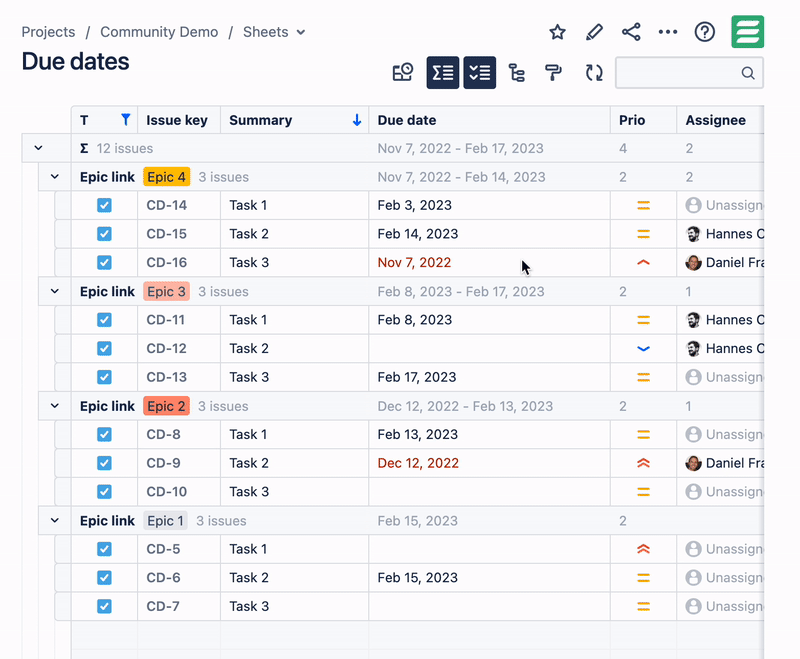Image resolution: width=800 pixels, height=659 pixels.
Task: Click the orange Epic 4 label swatch
Action: point(166,176)
